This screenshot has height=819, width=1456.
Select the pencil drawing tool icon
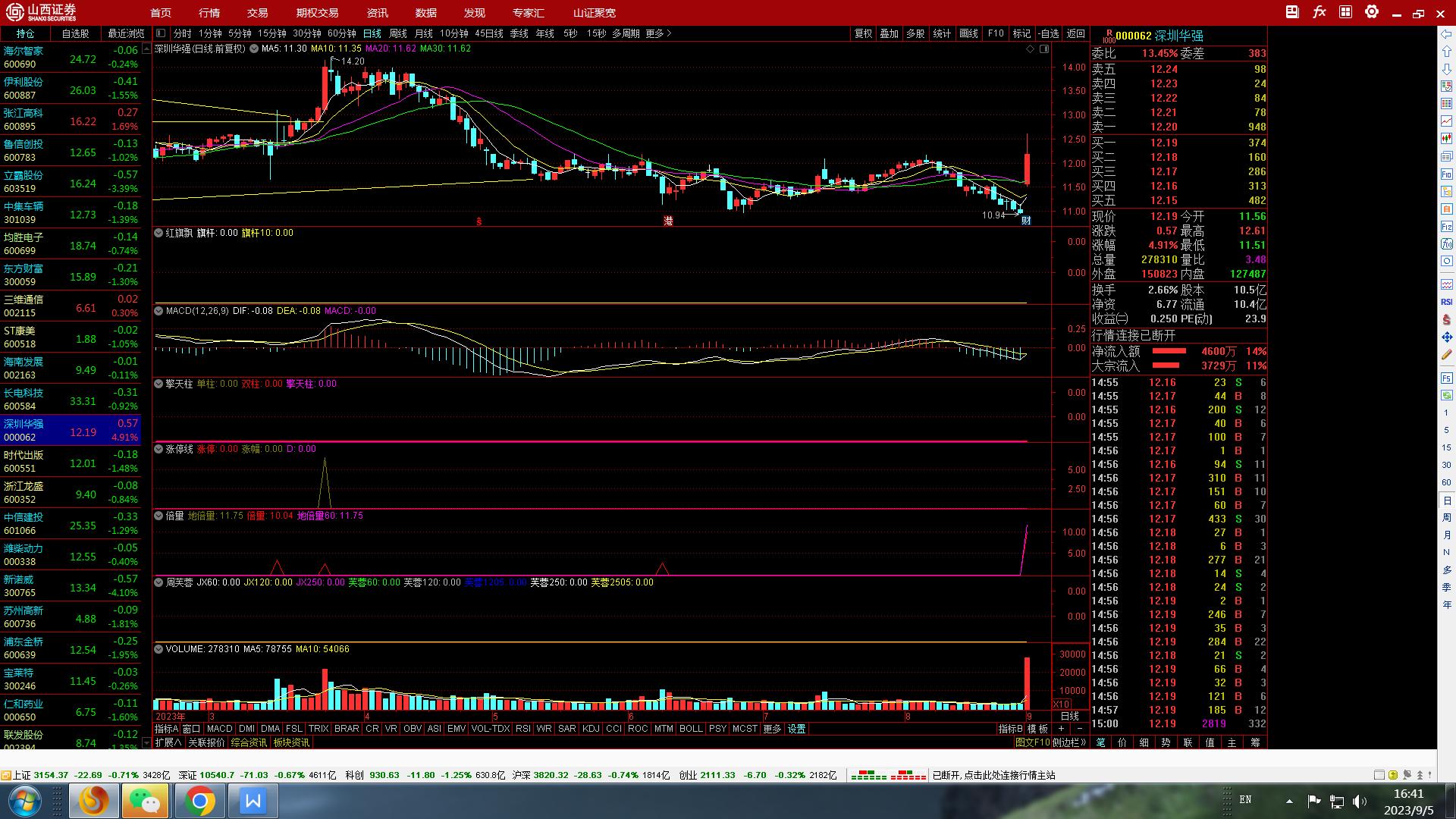point(1446,355)
